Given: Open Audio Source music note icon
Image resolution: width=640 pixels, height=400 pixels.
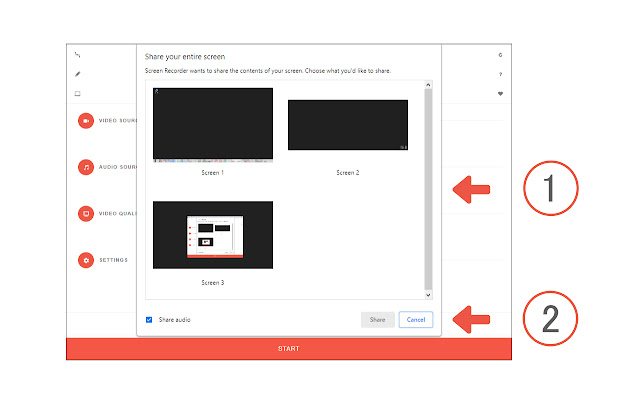Looking at the screenshot, I should pos(86,167).
